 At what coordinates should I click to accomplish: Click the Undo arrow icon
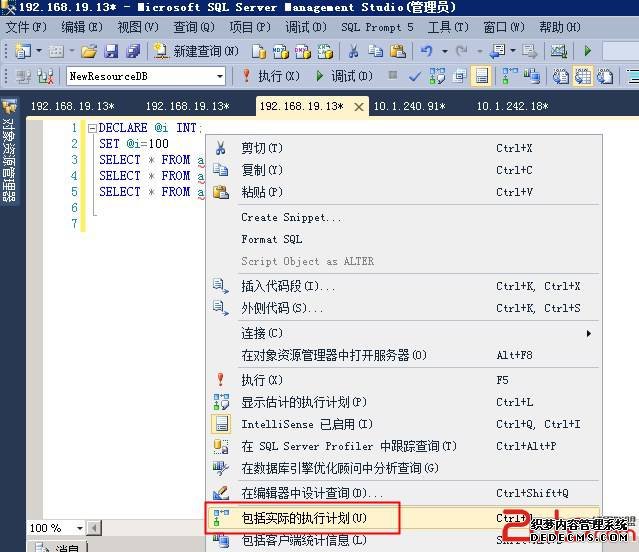pyautogui.click(x=427, y=51)
